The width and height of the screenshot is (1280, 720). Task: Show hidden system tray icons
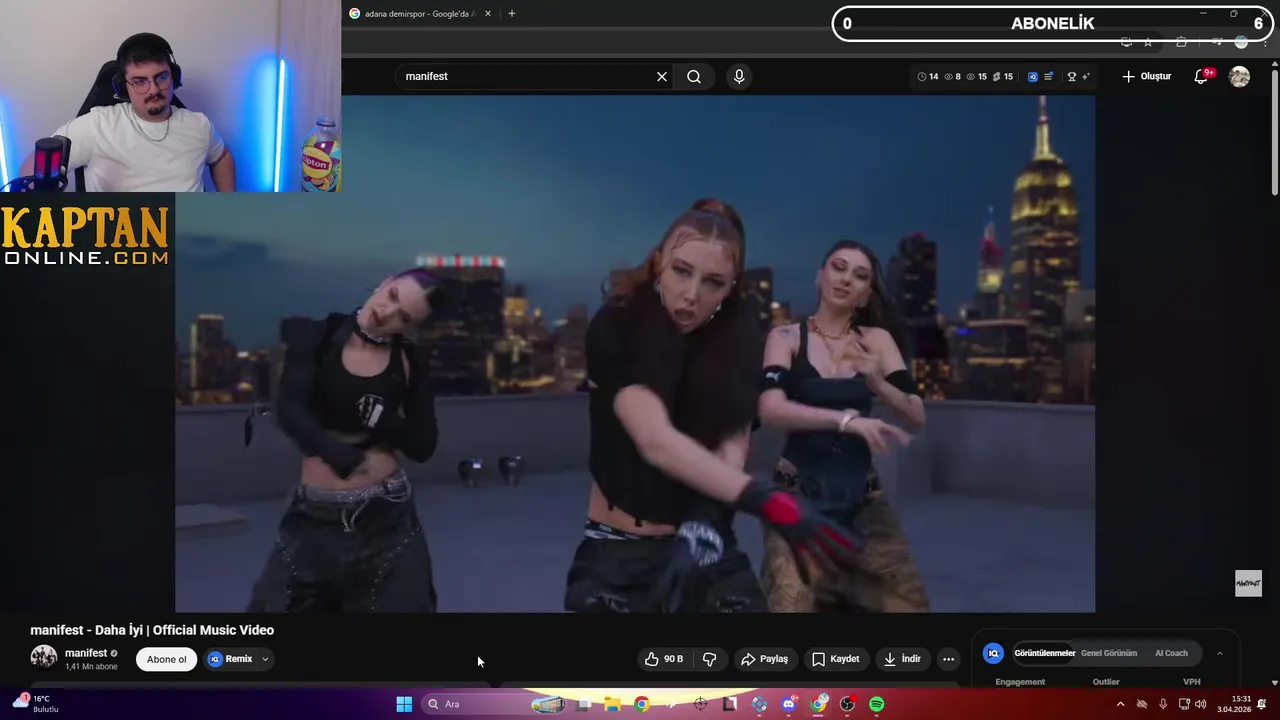[1120, 704]
